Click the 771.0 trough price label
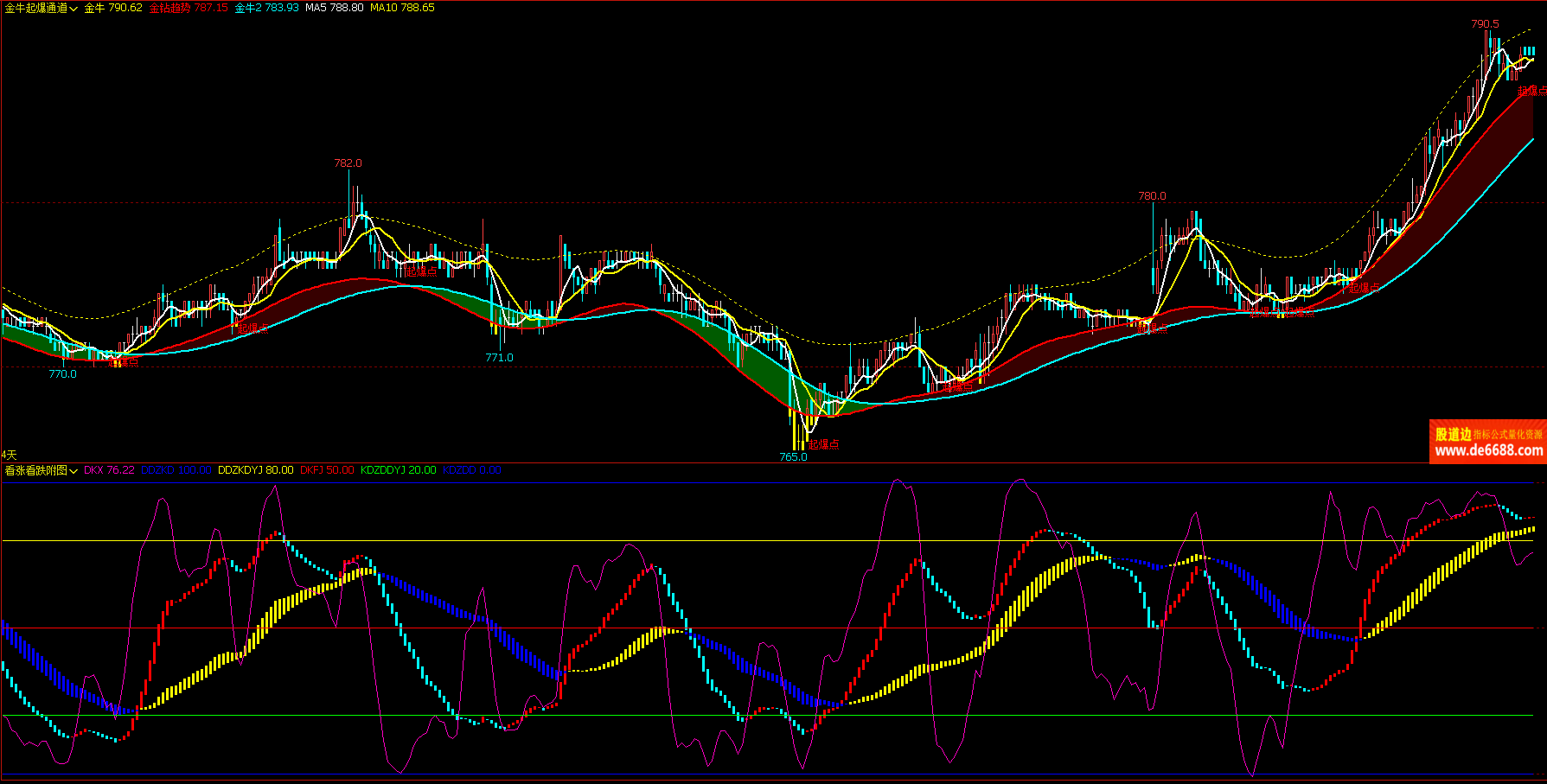The width and height of the screenshot is (1547, 784). pyautogui.click(x=499, y=357)
